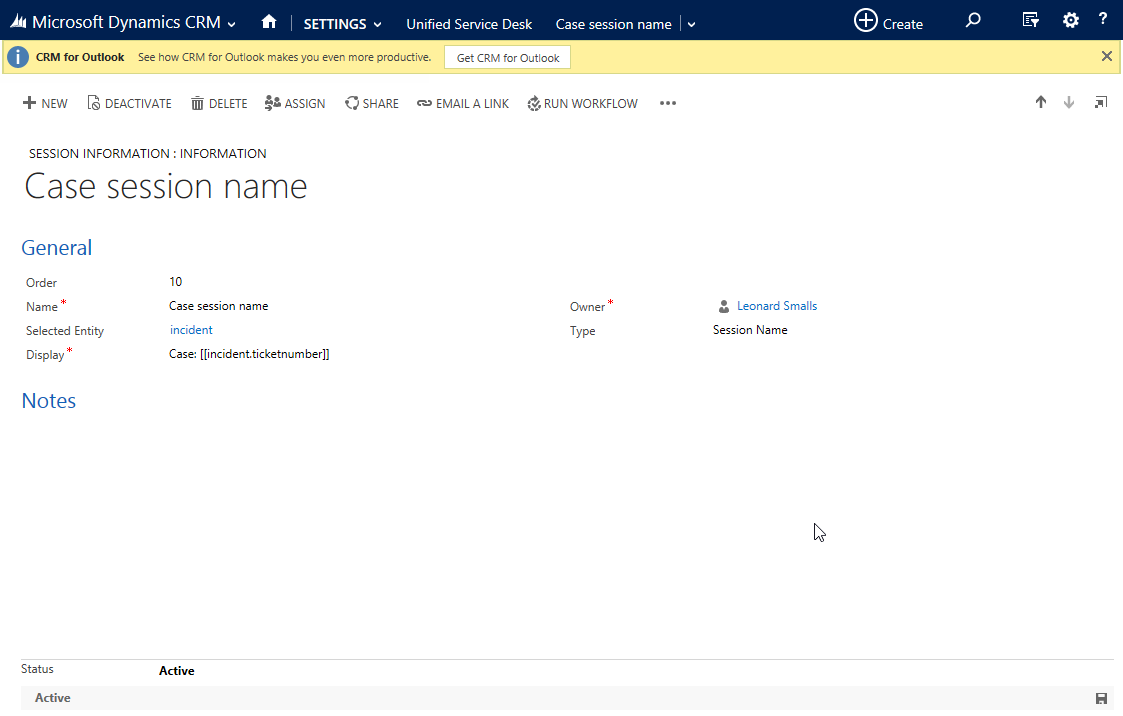This screenshot has width=1123, height=716.
Task: Select Case session name in nav bar
Action: (614, 24)
